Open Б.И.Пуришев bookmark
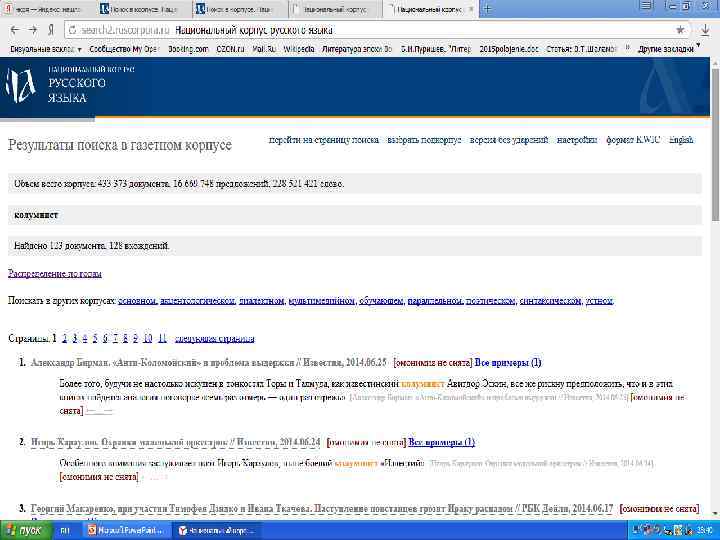Image resolution: width=720 pixels, height=540 pixels. (436, 49)
